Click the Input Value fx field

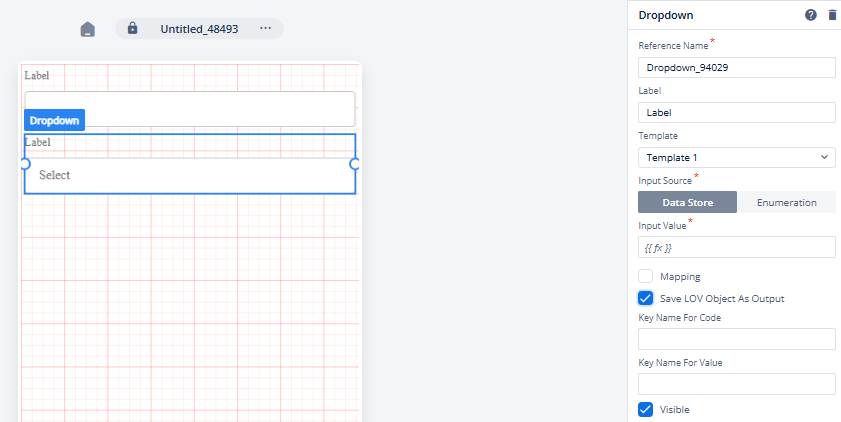(x=736, y=247)
